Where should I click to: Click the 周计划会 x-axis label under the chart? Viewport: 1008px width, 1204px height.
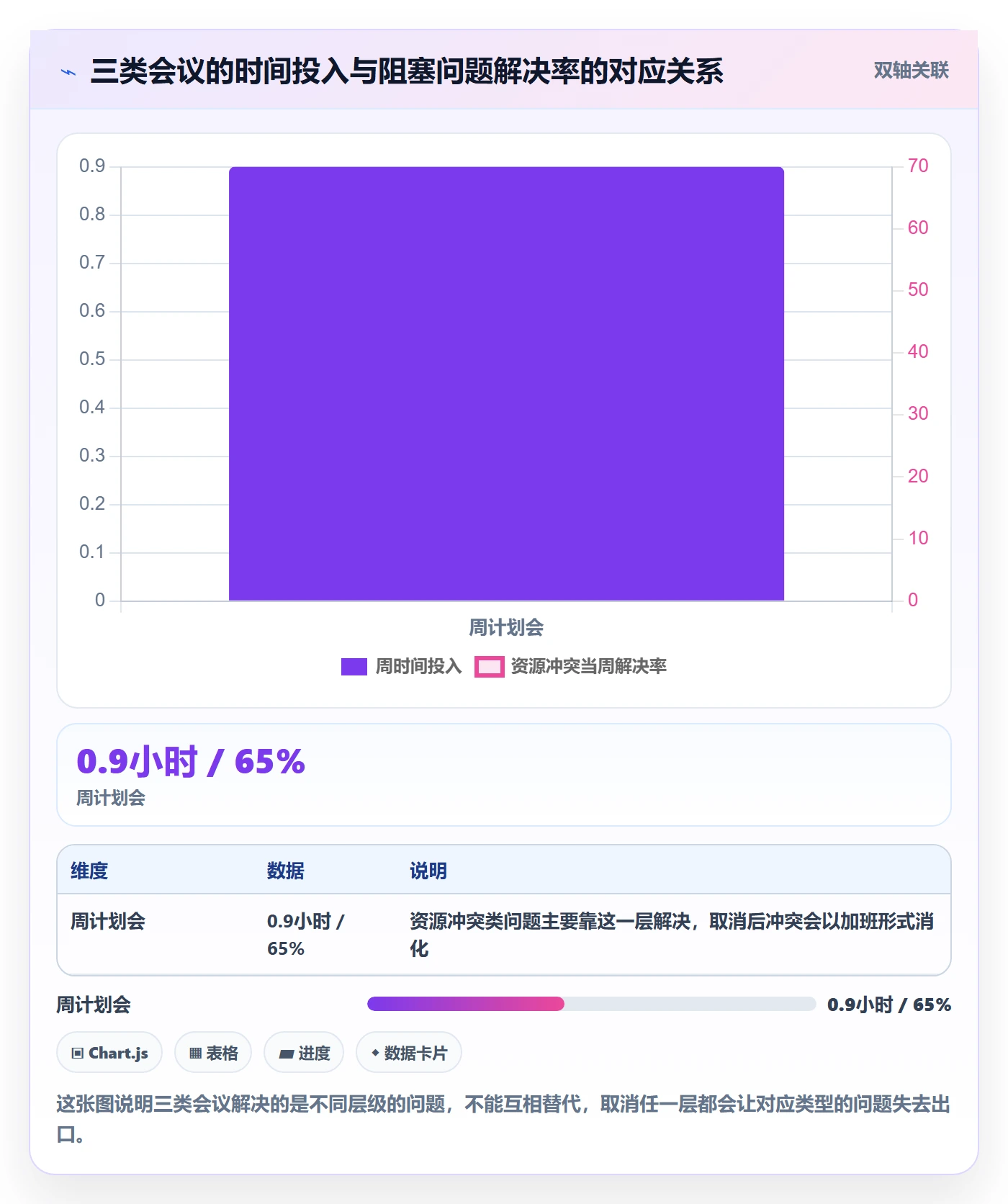[x=506, y=627]
